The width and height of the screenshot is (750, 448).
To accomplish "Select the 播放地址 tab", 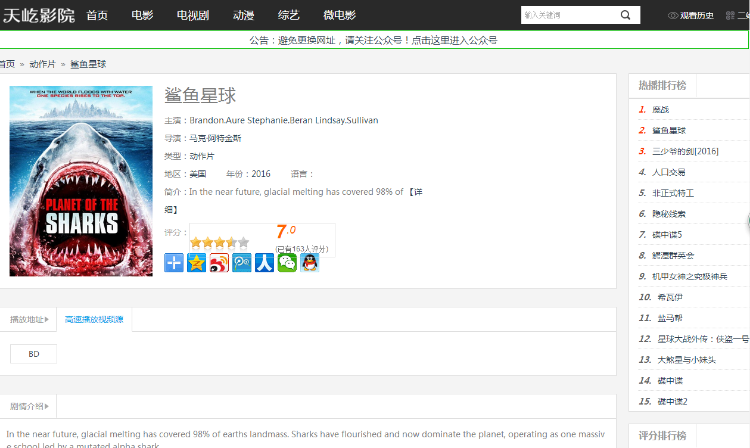I will [x=29, y=319].
